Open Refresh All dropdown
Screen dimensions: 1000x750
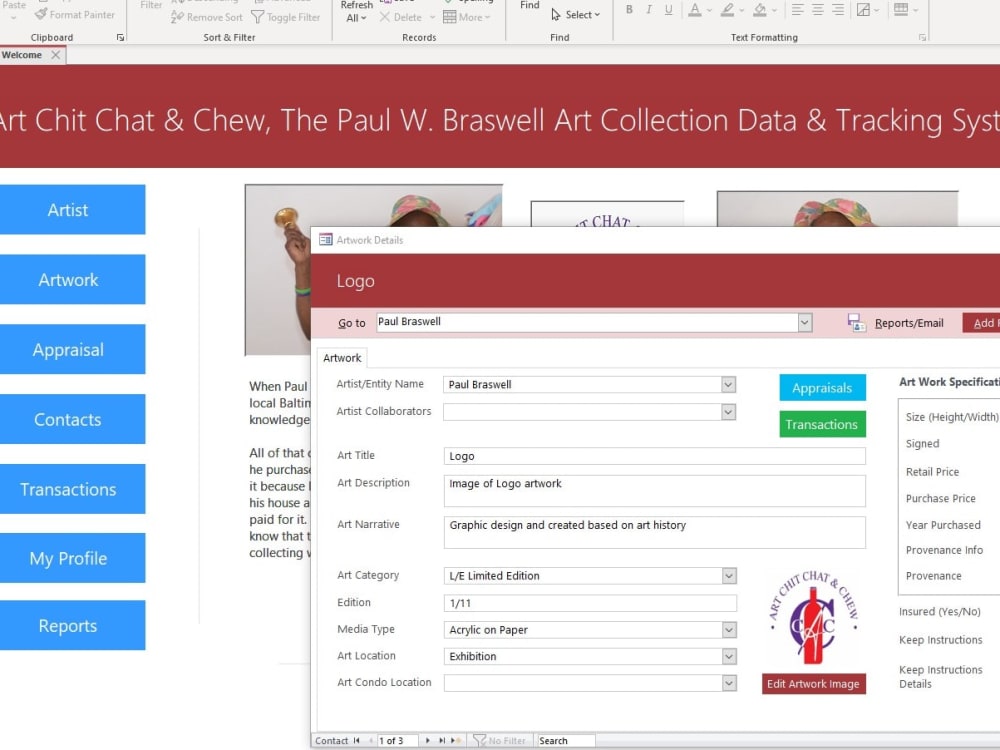tap(356, 18)
